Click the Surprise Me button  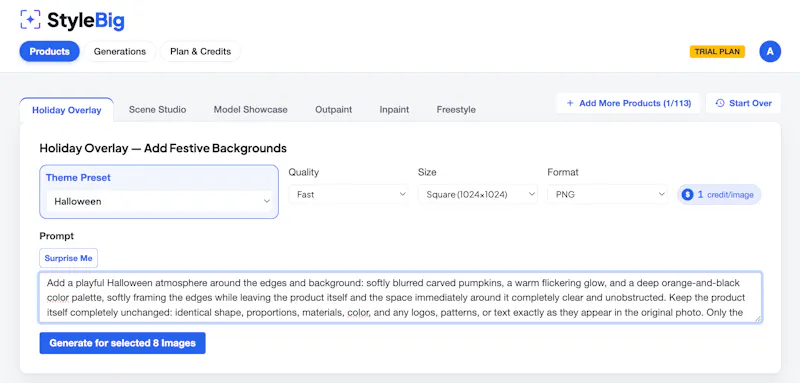click(68, 258)
